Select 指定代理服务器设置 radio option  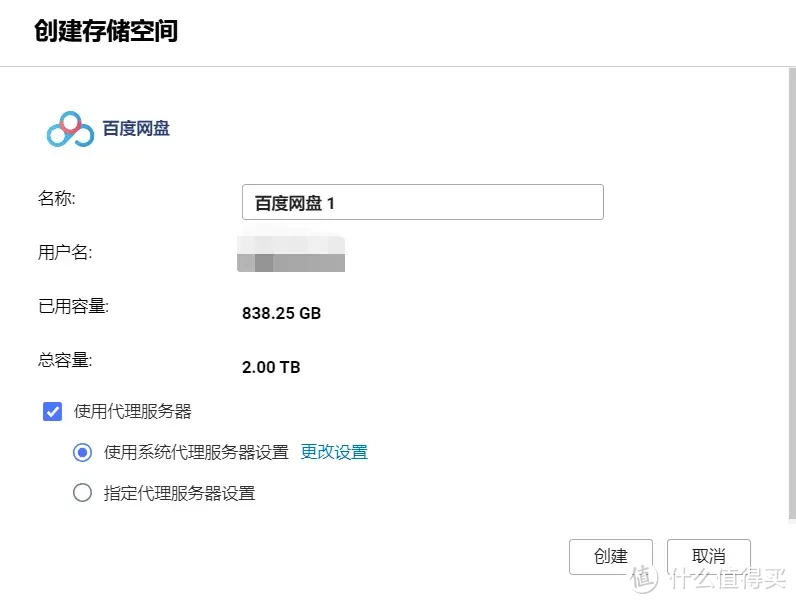point(82,492)
